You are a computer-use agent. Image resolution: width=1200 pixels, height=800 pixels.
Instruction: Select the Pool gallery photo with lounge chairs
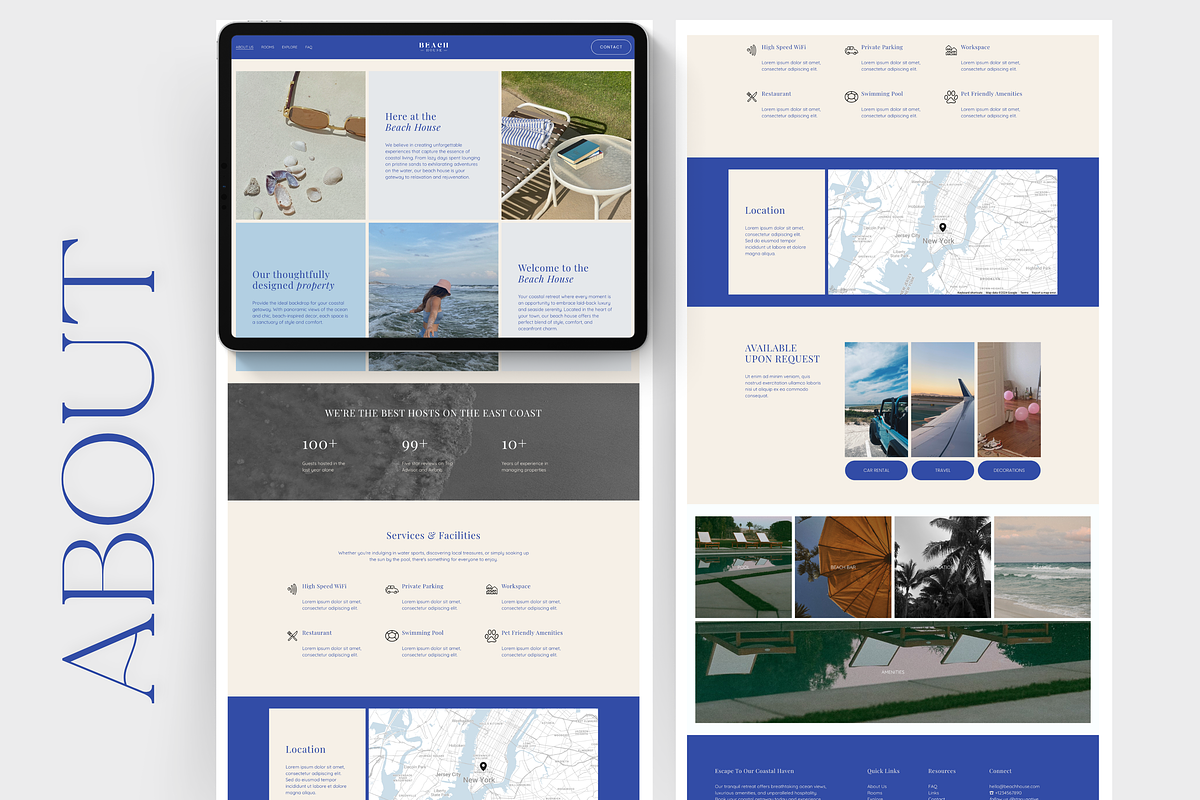[x=743, y=566]
